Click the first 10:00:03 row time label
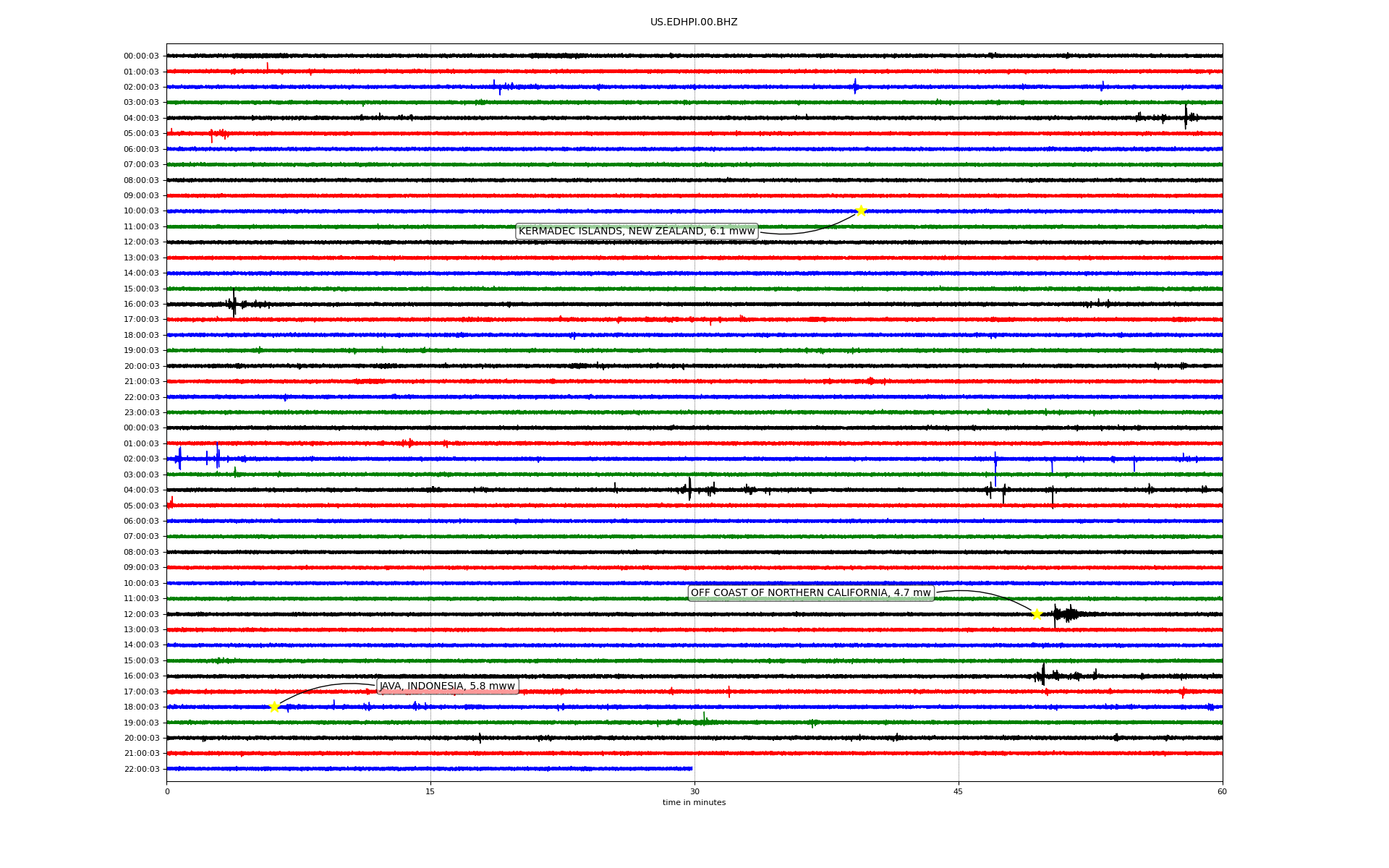 pyautogui.click(x=141, y=211)
